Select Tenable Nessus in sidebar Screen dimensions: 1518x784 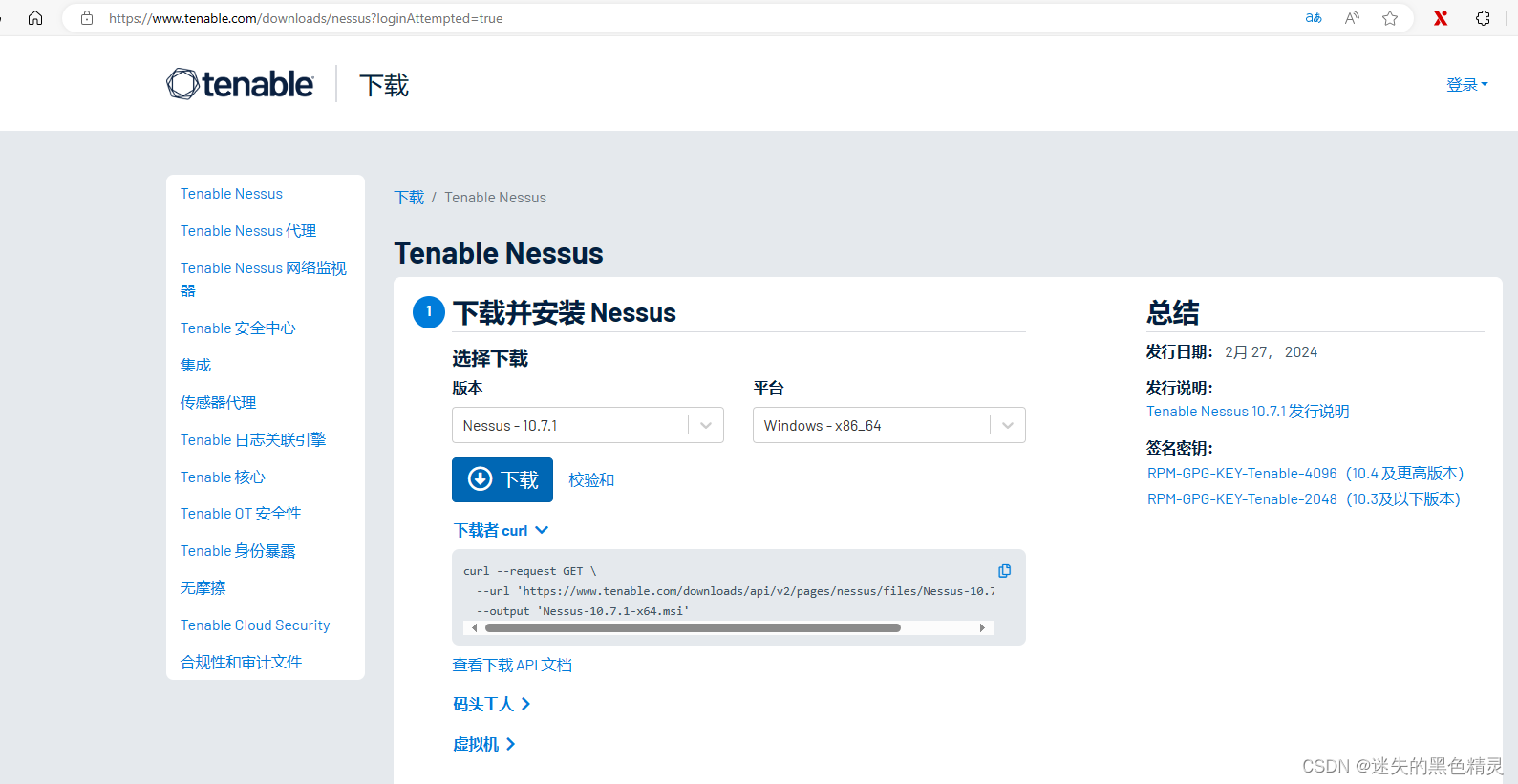[x=231, y=193]
